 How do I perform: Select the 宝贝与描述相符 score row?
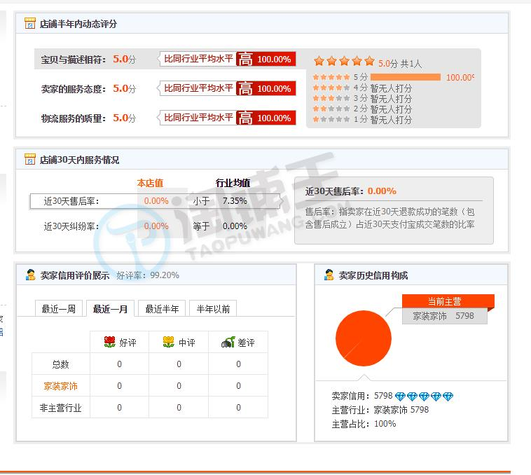coord(166,59)
